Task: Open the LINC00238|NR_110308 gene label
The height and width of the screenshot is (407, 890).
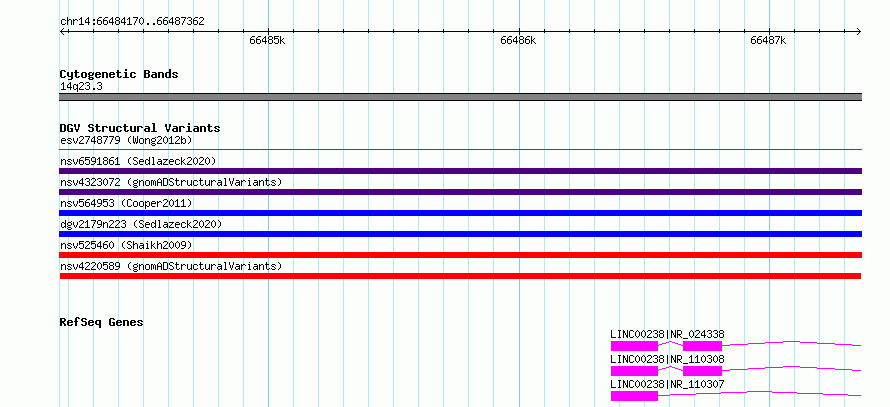Action: pyautogui.click(x=668, y=359)
